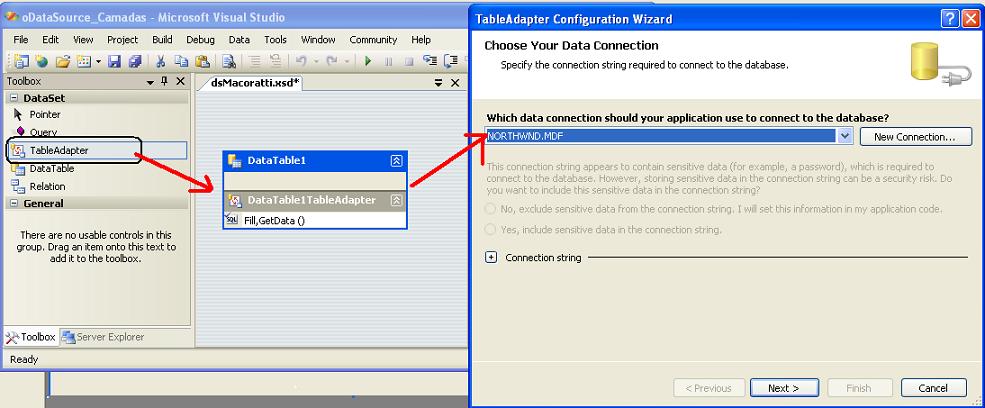Open the Redo history dropdown arrow
This screenshot has height=408, width=985.
tap(347, 61)
